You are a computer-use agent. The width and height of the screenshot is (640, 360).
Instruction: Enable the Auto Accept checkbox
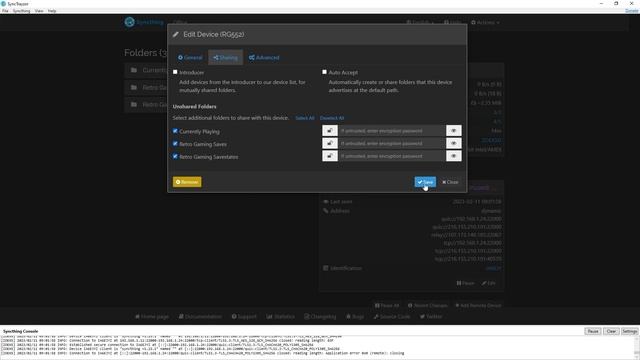[x=324, y=72]
